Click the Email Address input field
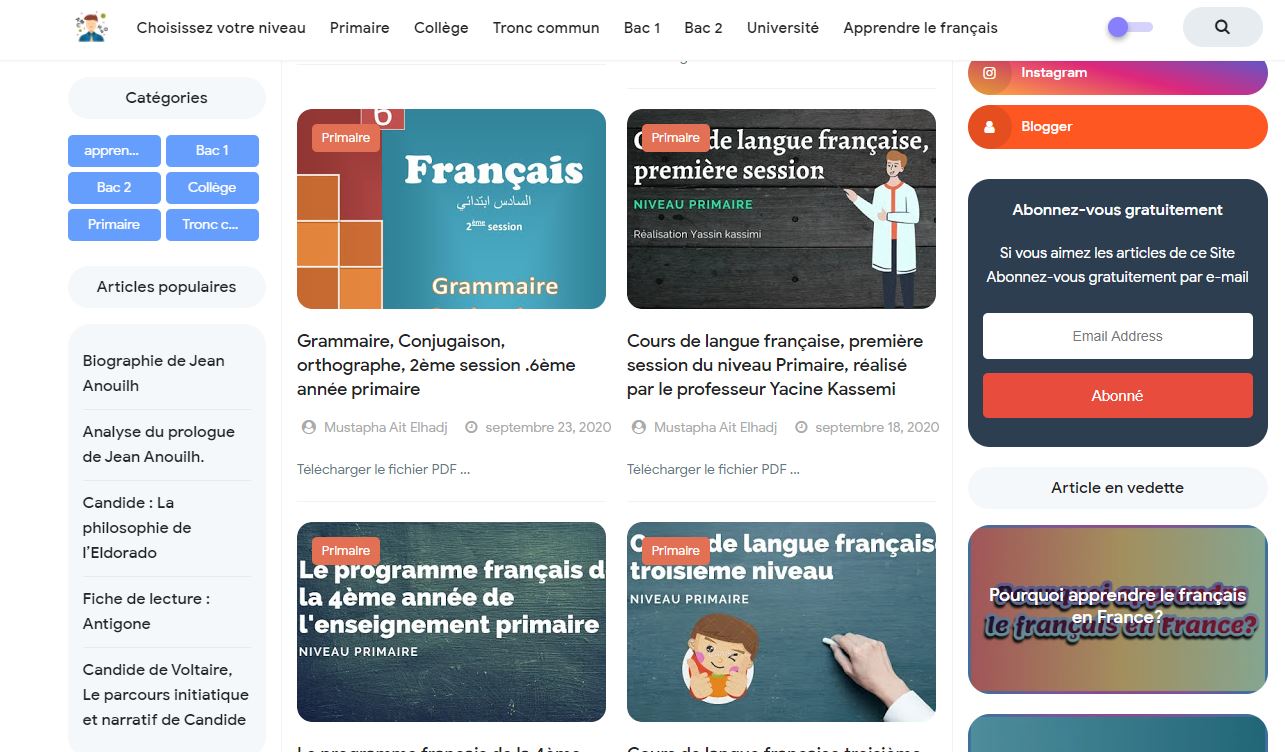The width and height of the screenshot is (1285, 752). [1117, 336]
